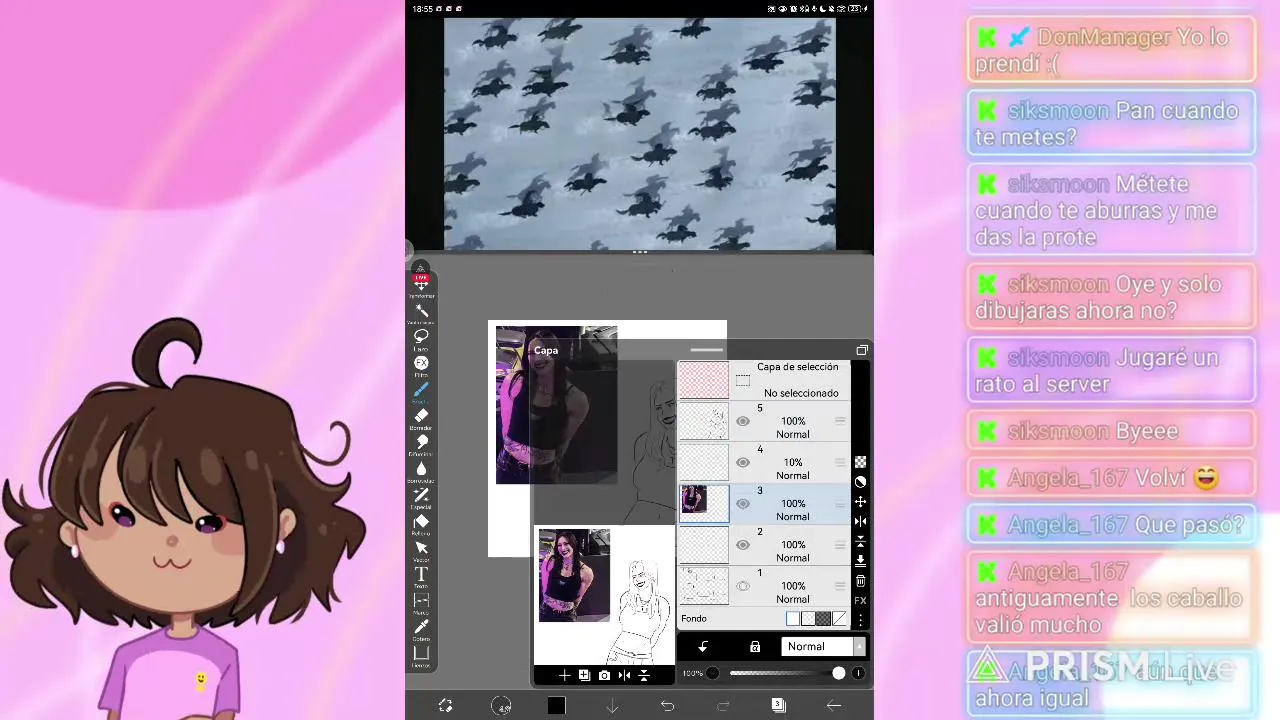The height and width of the screenshot is (720, 1280).
Task: Select layer 3 photo thumbnail
Action: [704, 503]
